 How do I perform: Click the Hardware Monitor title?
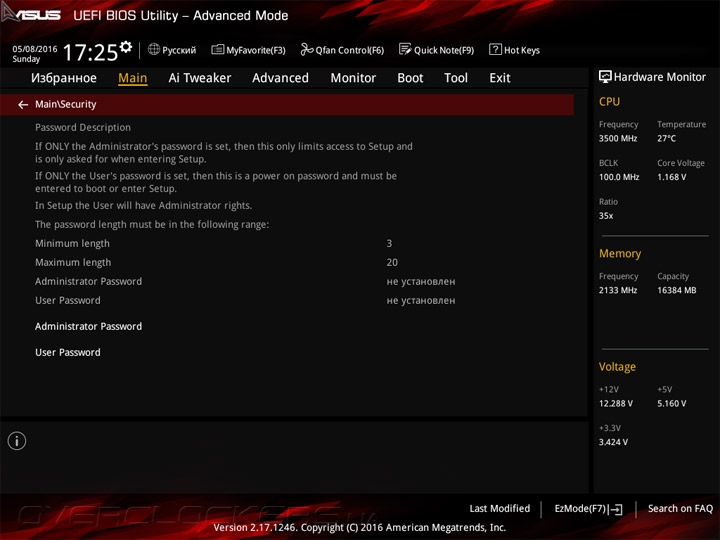pos(659,77)
